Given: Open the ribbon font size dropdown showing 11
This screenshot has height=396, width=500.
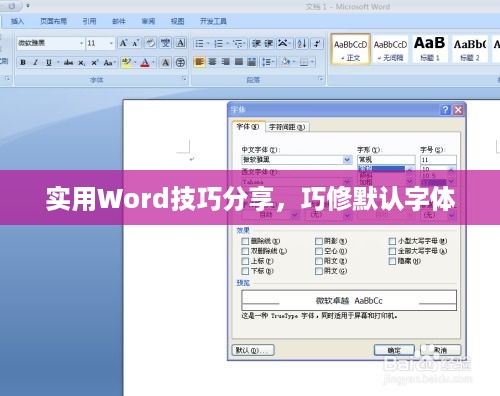Looking at the screenshot, I should tap(111, 43).
